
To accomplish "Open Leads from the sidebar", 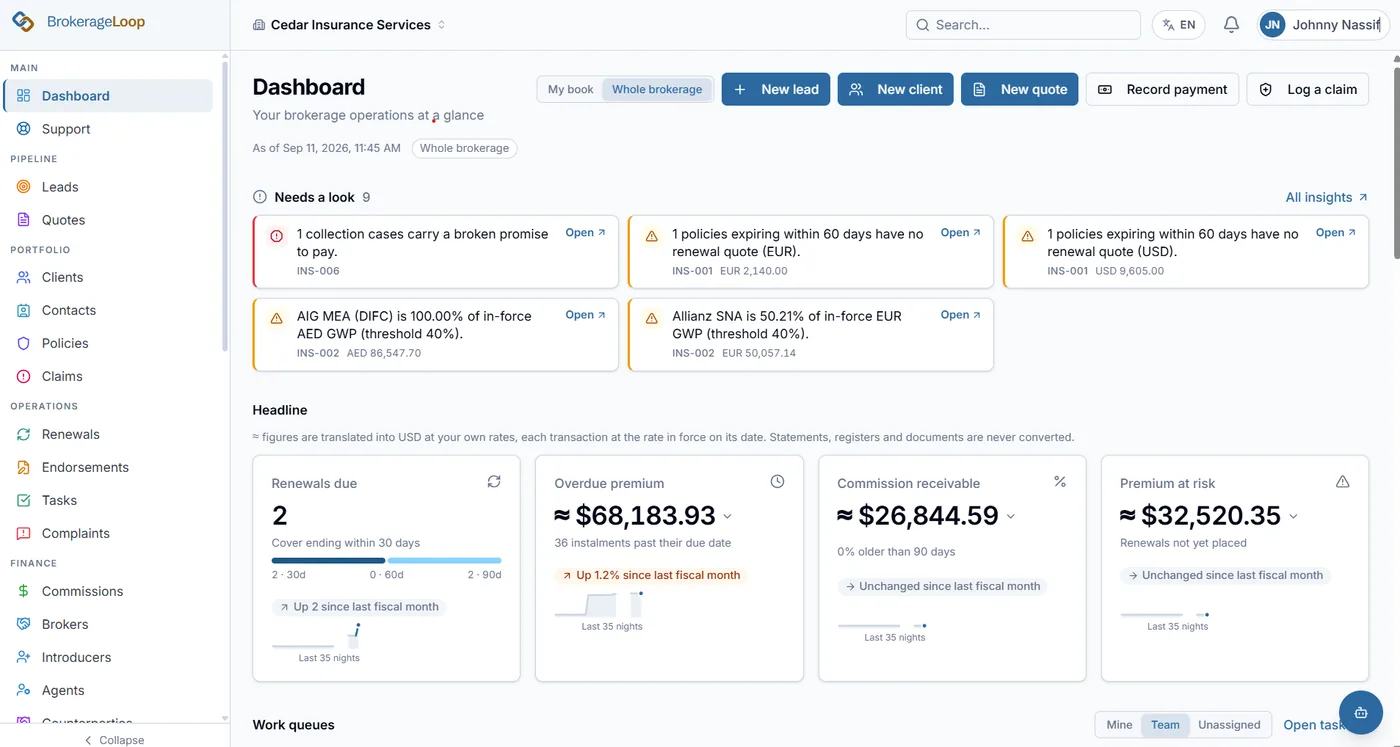I will (x=108, y=187).
